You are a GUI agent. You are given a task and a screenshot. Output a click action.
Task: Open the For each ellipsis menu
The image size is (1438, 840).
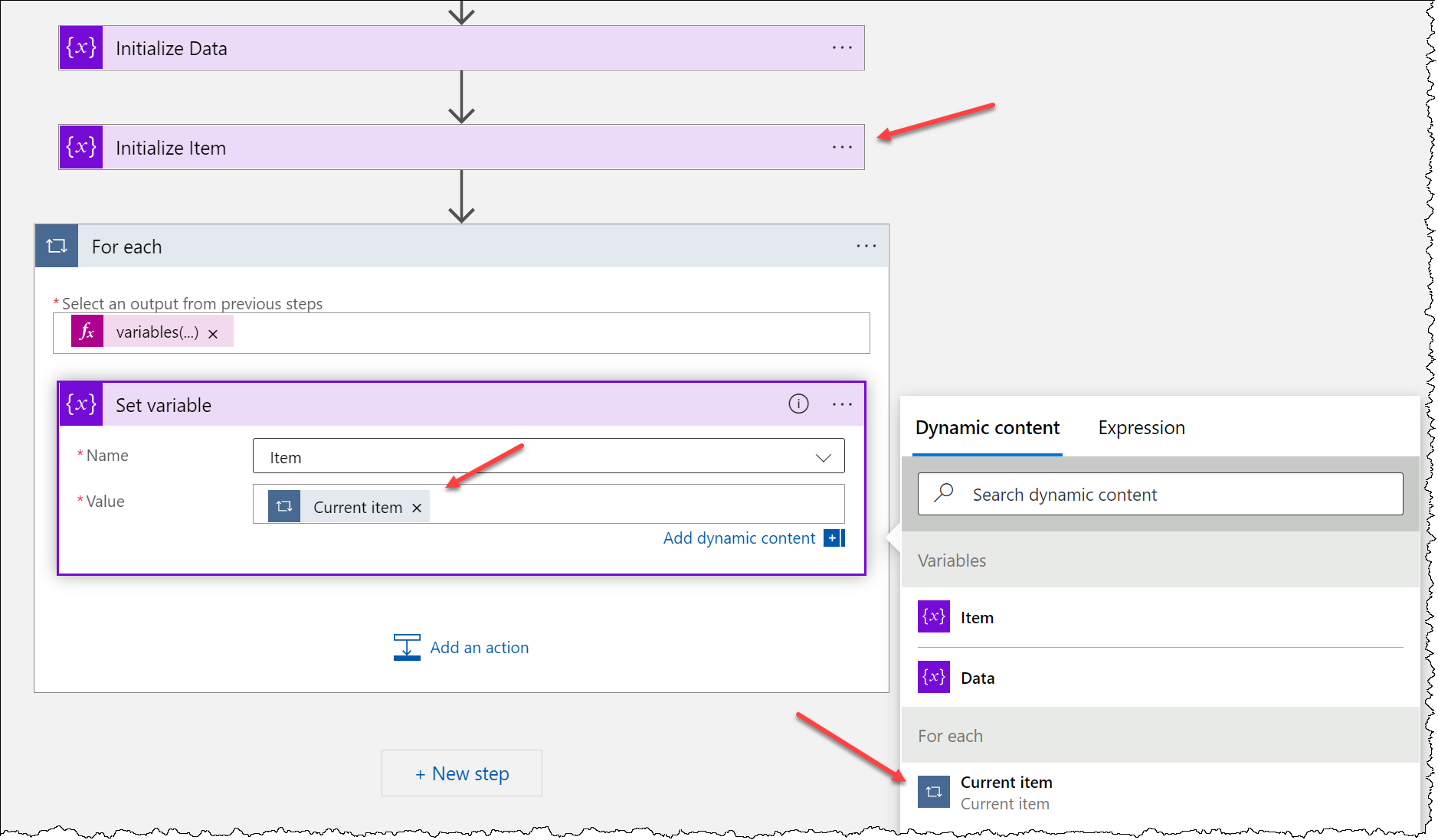pos(866,246)
